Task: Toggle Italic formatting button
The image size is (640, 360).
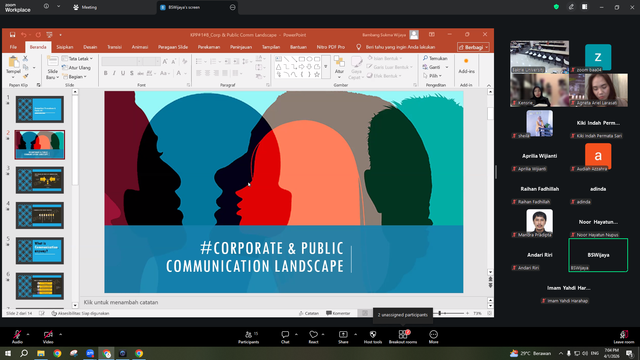Action: (x=114, y=73)
